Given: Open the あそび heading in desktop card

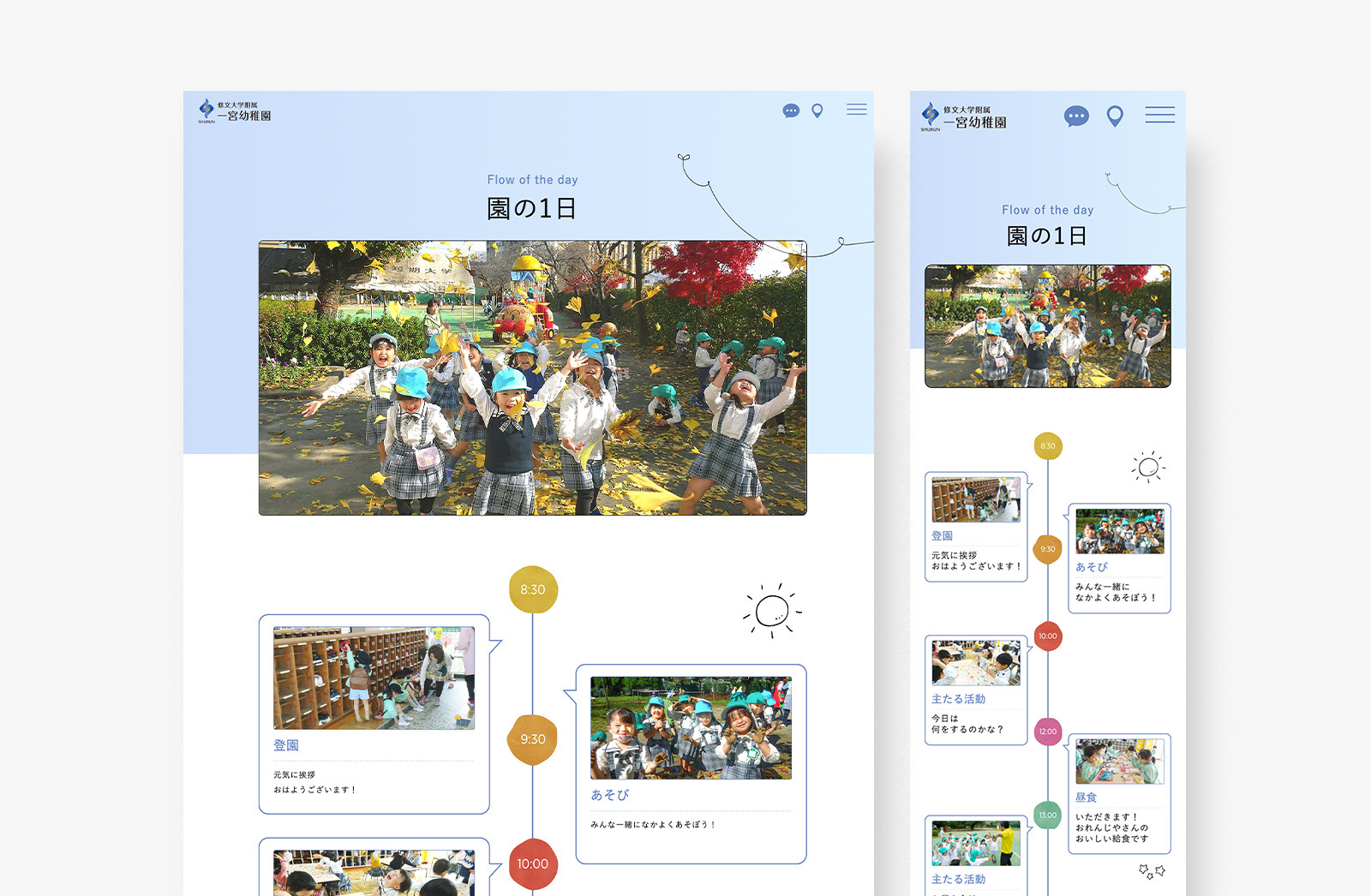Looking at the screenshot, I should tap(609, 795).
